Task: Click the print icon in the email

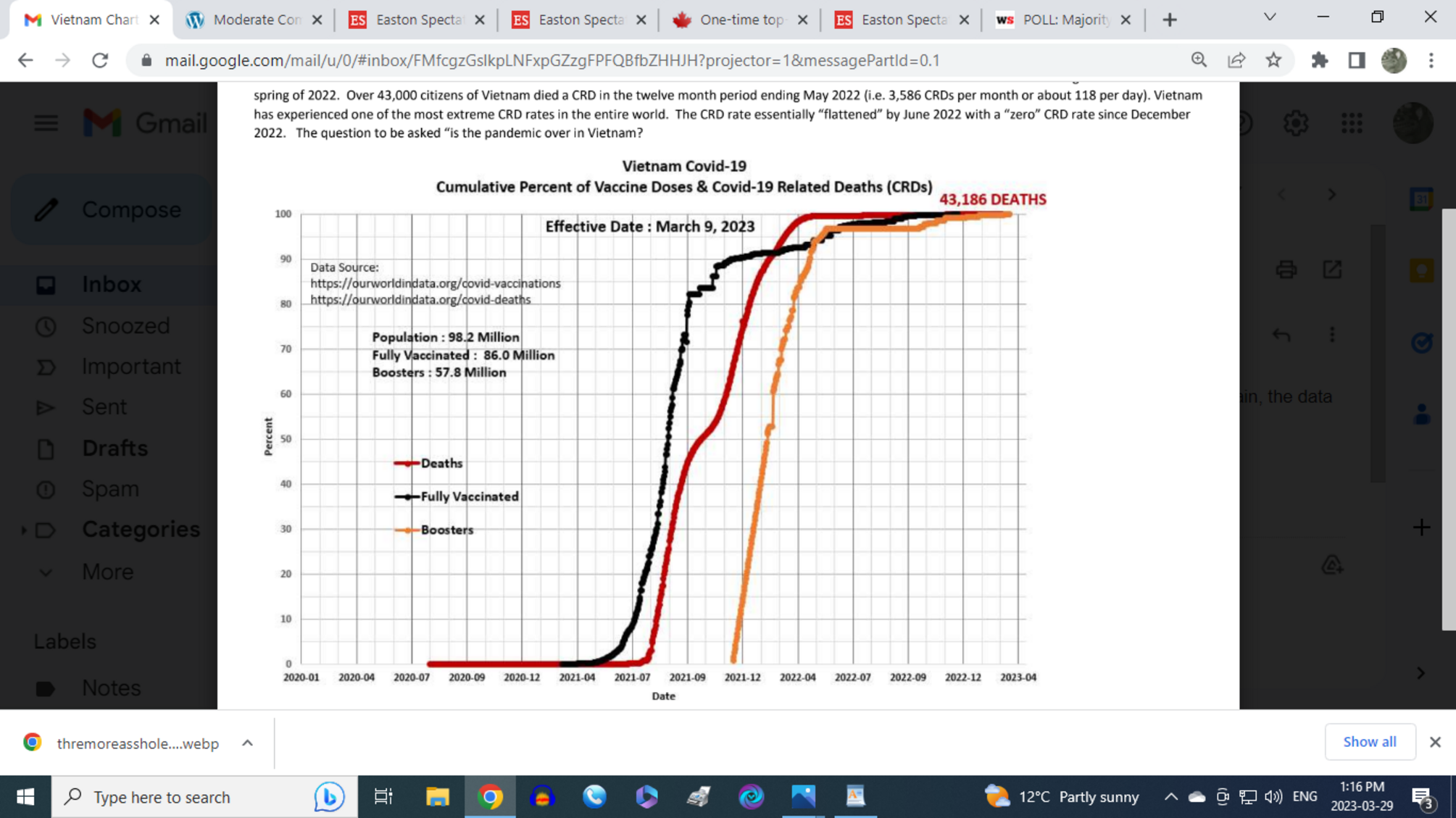Action: point(1286,270)
